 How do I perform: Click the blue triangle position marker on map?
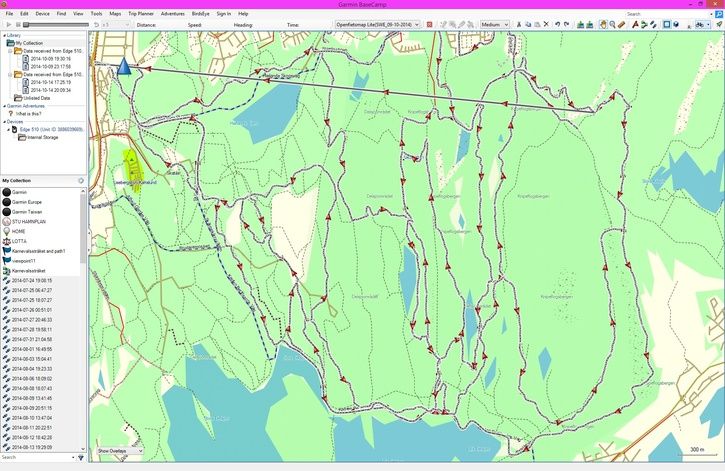point(123,66)
